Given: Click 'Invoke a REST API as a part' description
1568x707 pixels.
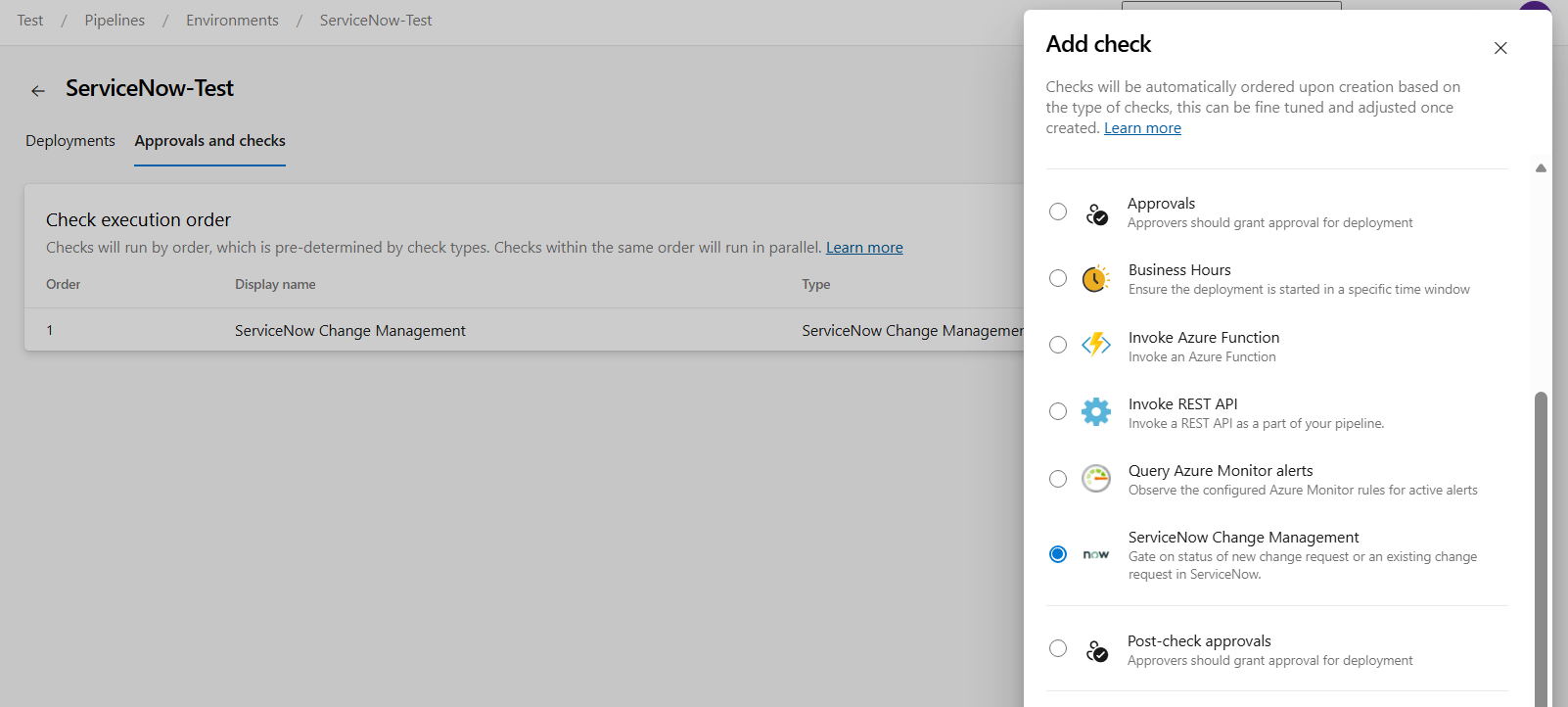Looking at the screenshot, I should (1256, 424).
